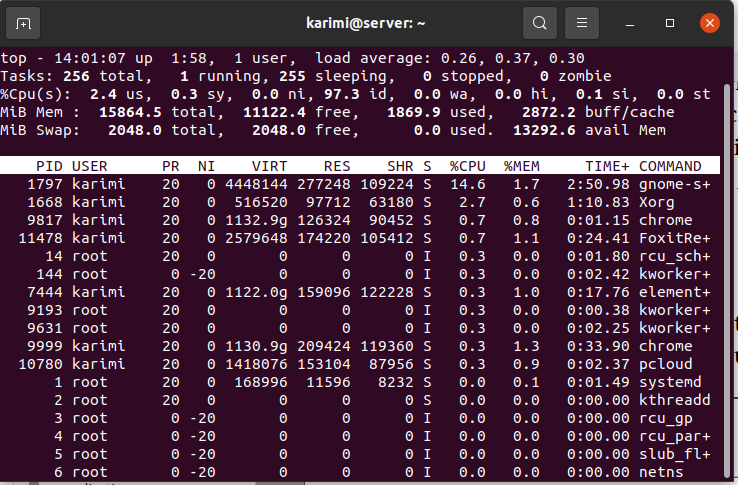Maximize the terminal window
The height and width of the screenshot is (485, 738).
coord(670,23)
